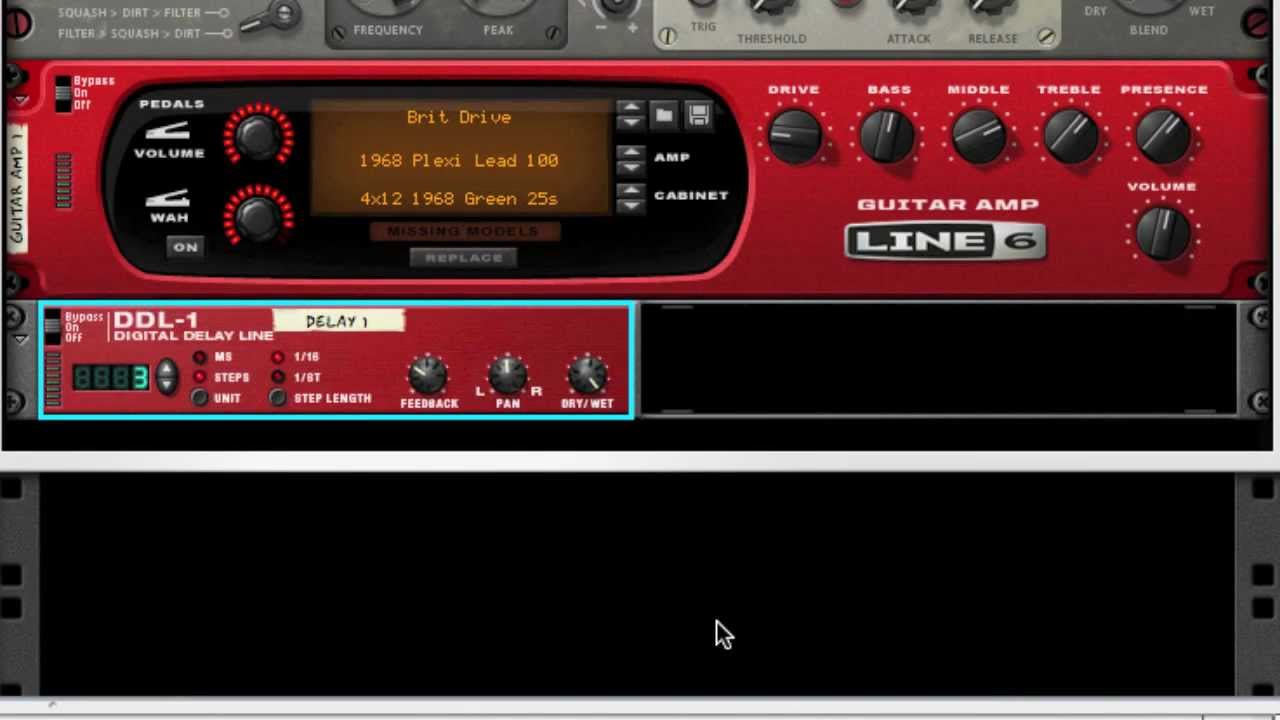1280x720 pixels.
Task: Step to previous Cabinet model
Action: pyautogui.click(x=630, y=189)
